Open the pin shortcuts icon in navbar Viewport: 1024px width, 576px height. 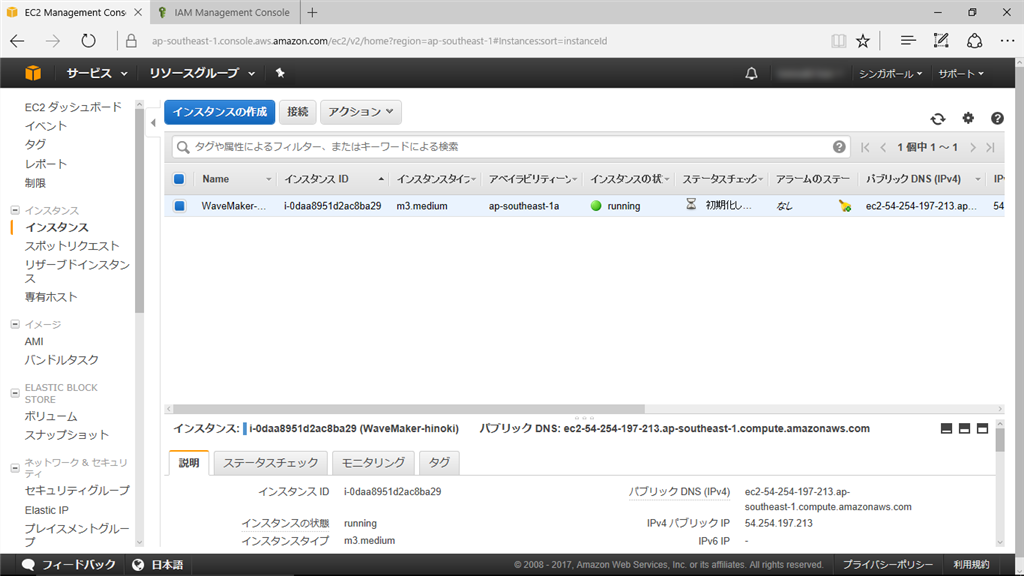(x=280, y=73)
